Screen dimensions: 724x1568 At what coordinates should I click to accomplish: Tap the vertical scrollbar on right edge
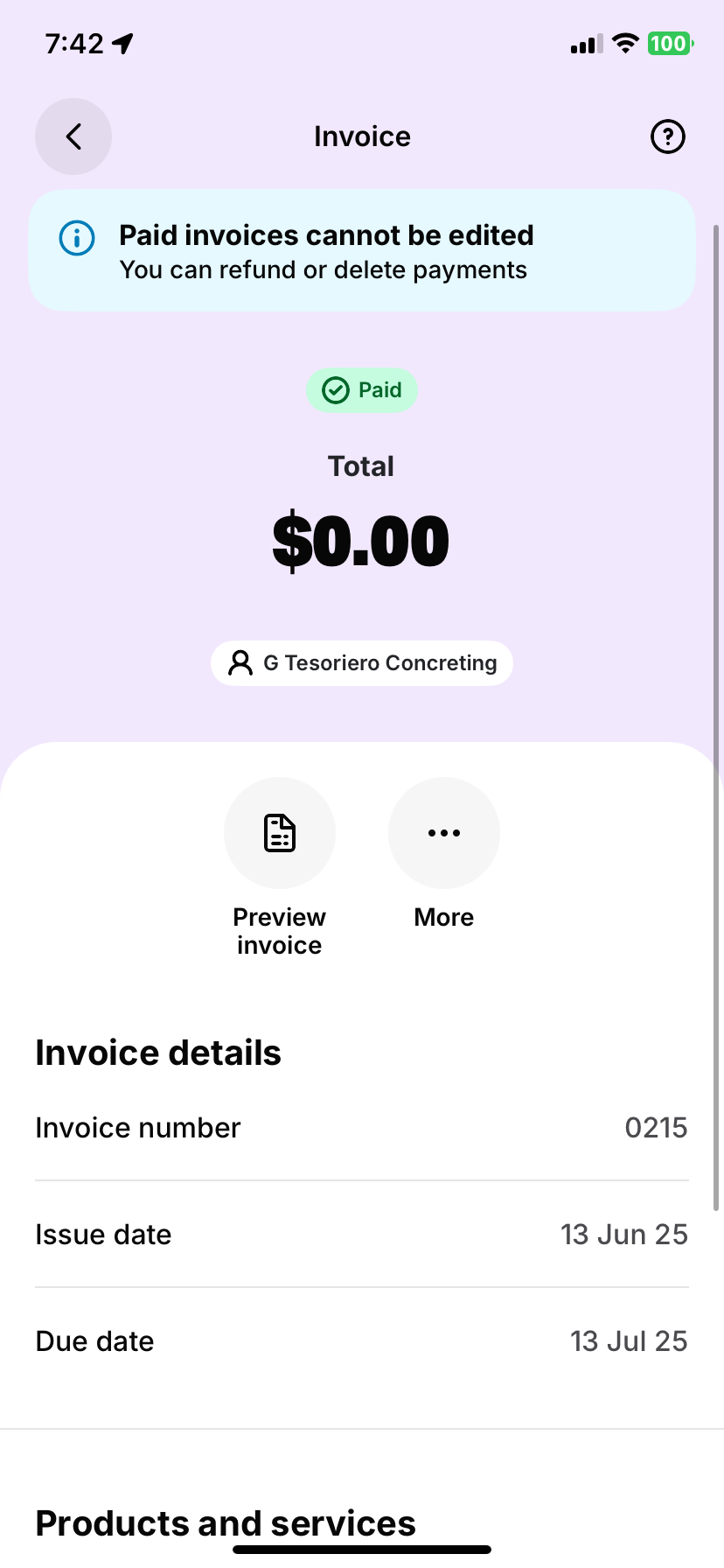point(716,717)
